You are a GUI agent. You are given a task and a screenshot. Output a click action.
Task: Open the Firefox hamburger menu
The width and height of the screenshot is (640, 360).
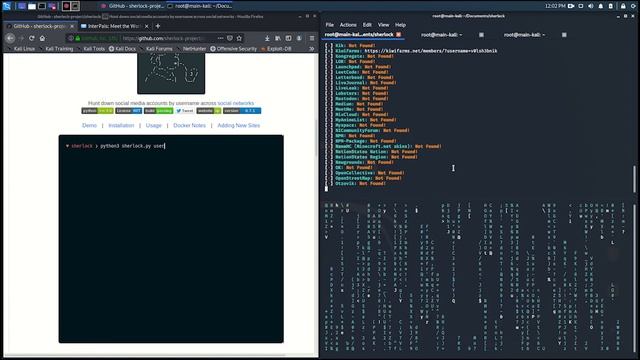(312, 38)
